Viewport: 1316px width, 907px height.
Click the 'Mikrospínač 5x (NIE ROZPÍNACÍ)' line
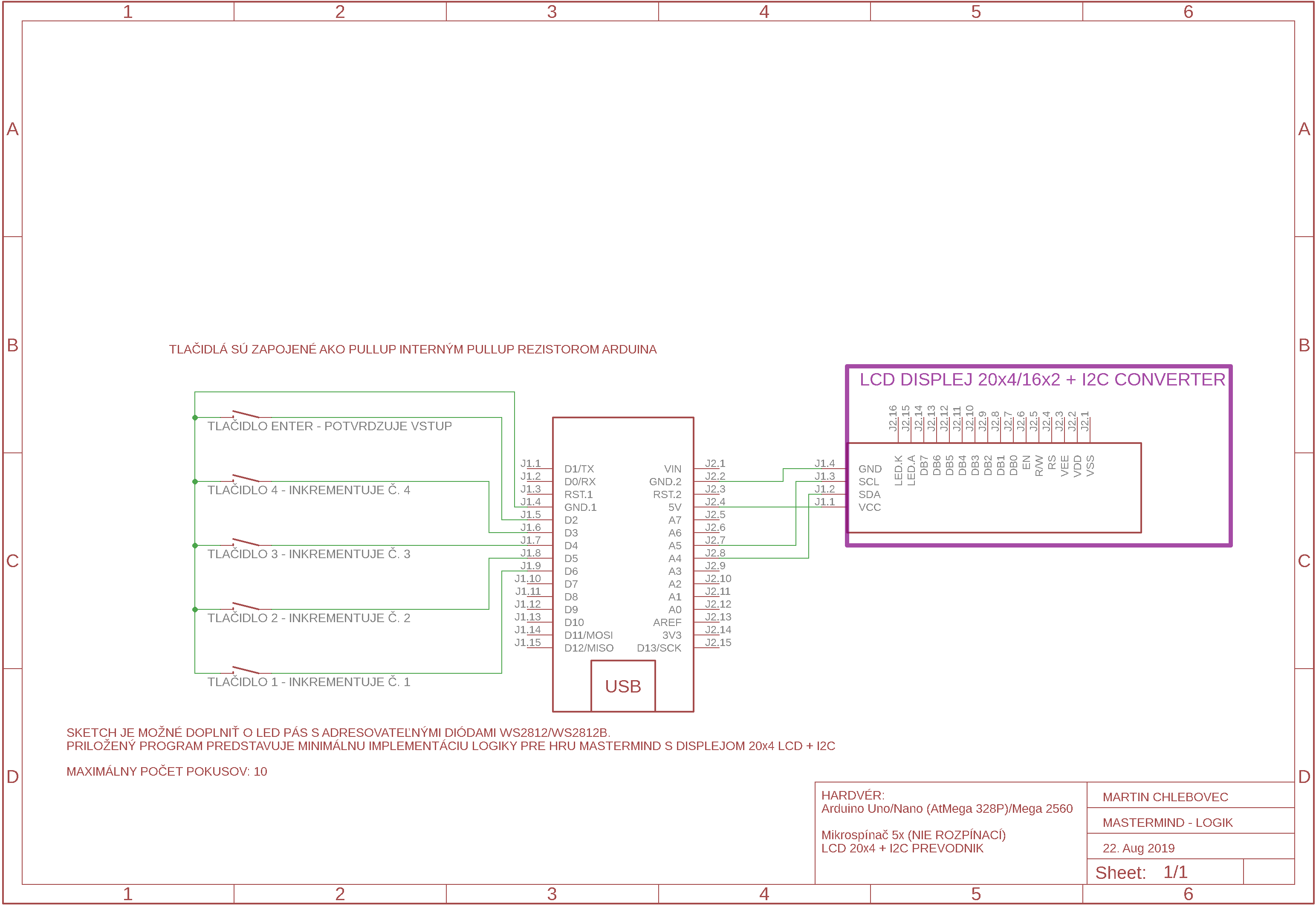coord(913,835)
